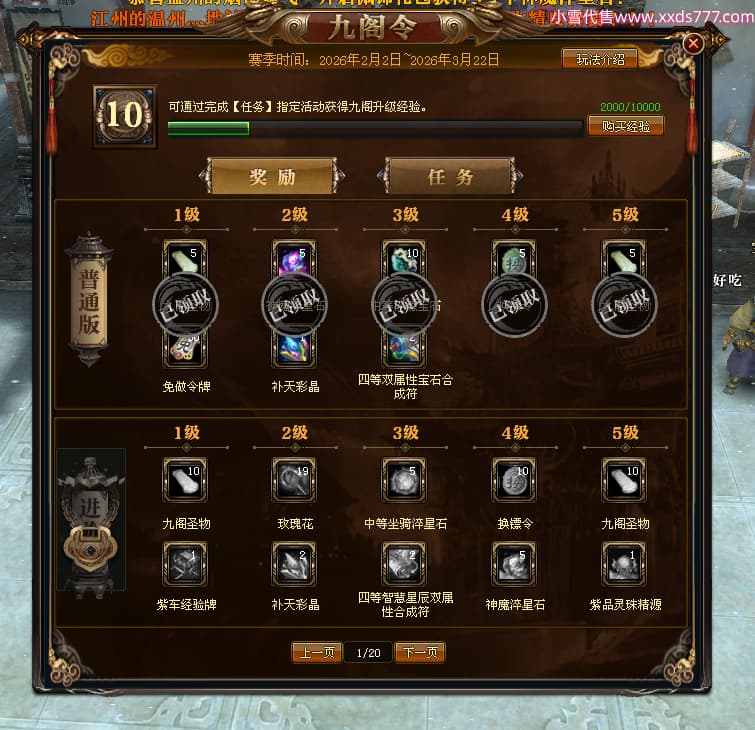Click the 购买经验 button
Screen dimensions: 755x730
click(625, 126)
